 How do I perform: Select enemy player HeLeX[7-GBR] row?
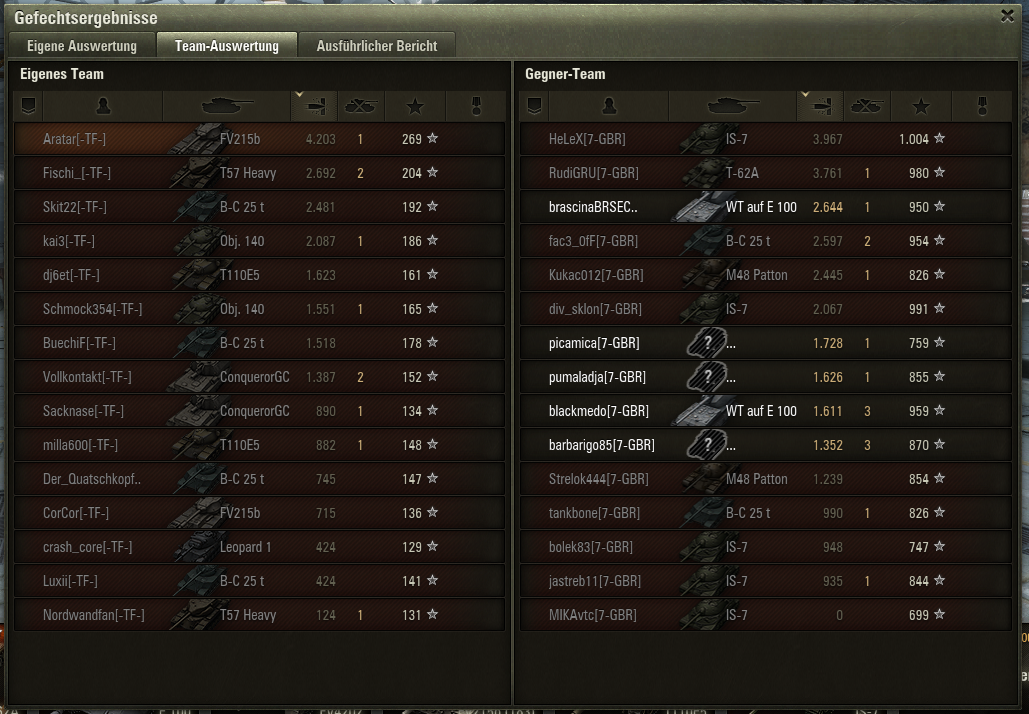(x=766, y=138)
